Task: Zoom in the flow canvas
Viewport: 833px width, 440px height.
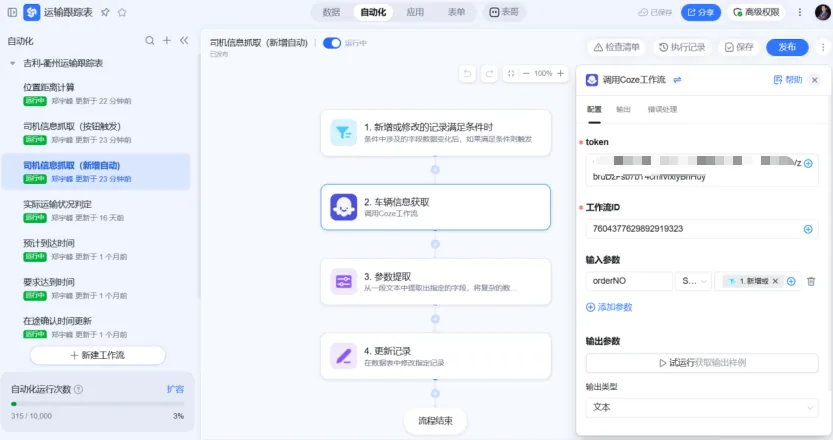Action: 560,73
